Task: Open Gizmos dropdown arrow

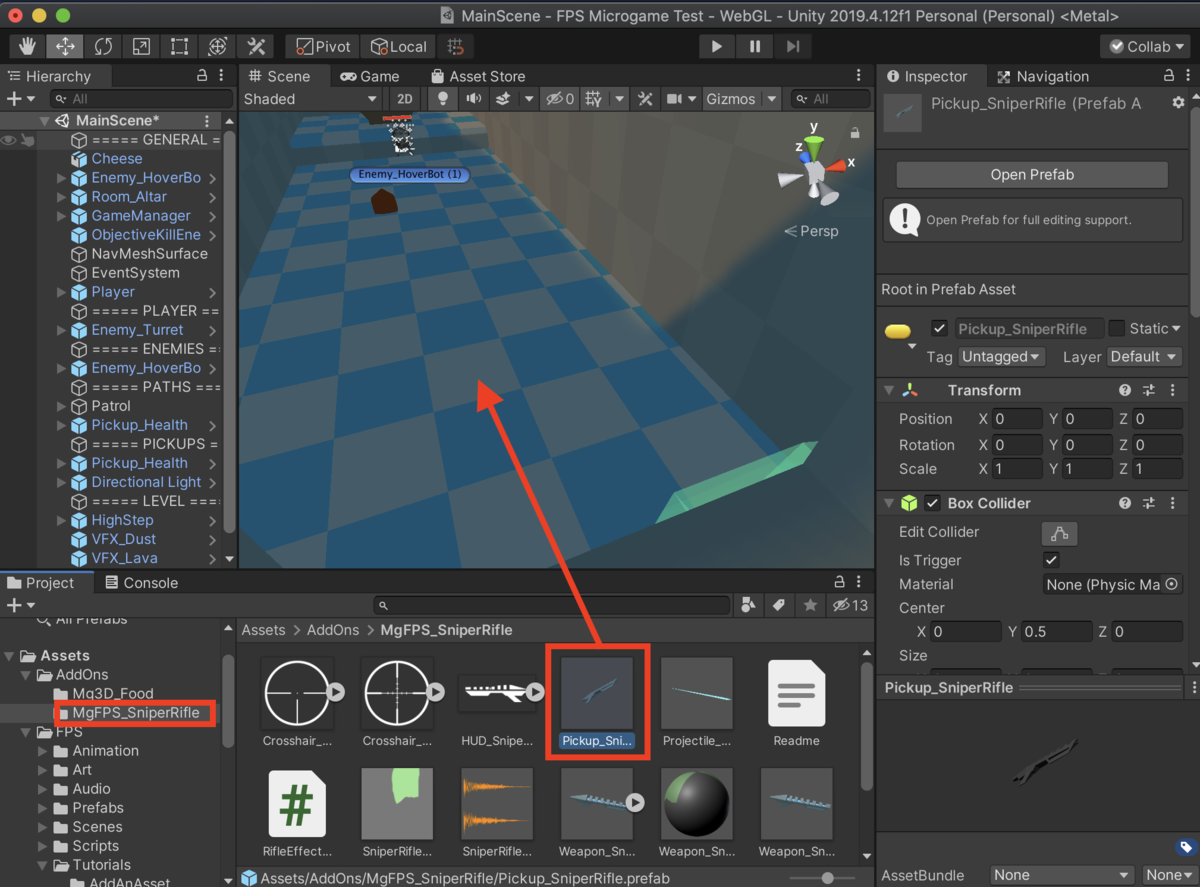Action: tap(771, 99)
